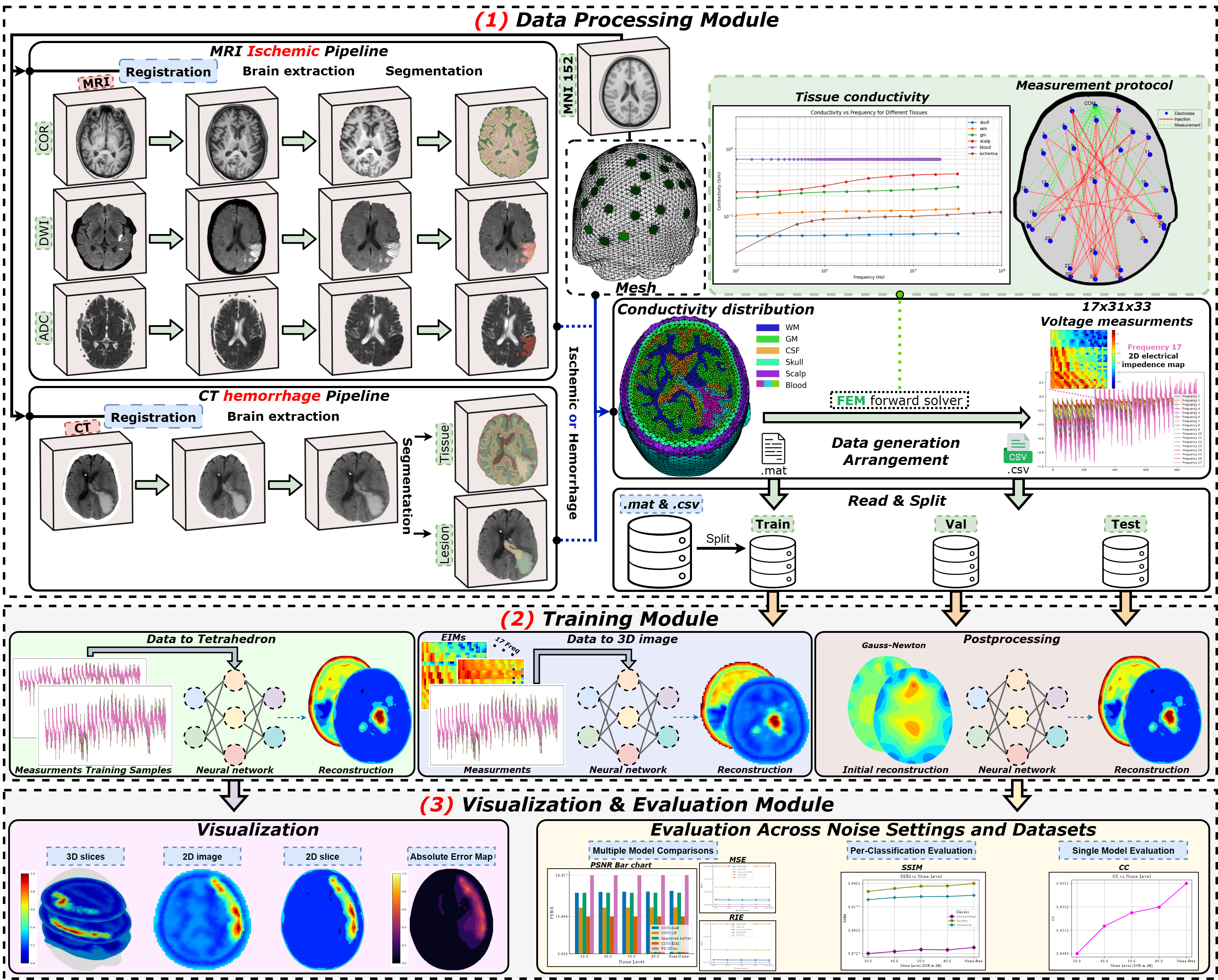Viewport: 1218px width, 980px height.
Task: Click the Val dataset cylinder icon
Action: [x=955, y=561]
